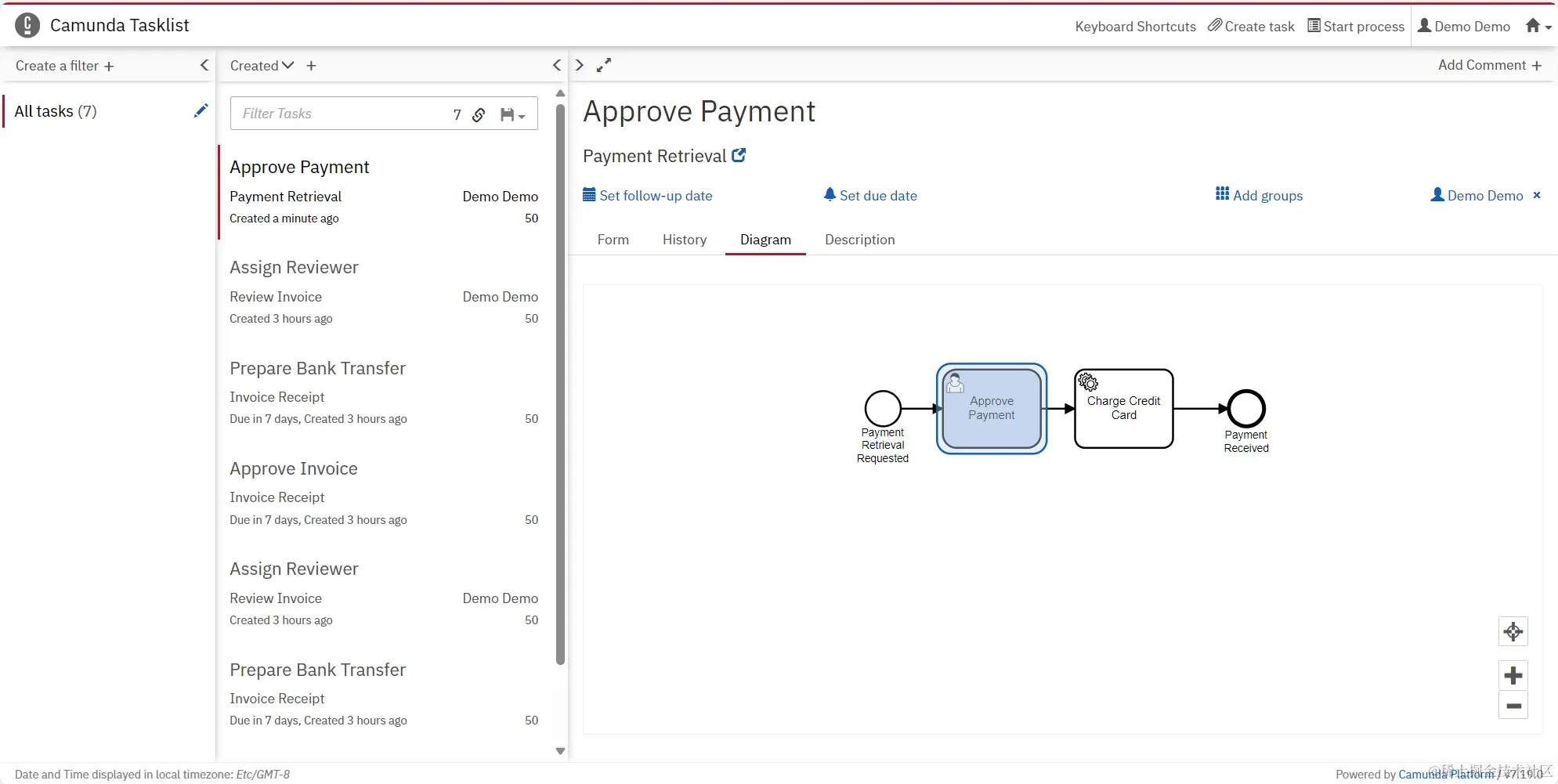Collapse the filters panel chevron
1558x784 pixels.
pos(204,65)
